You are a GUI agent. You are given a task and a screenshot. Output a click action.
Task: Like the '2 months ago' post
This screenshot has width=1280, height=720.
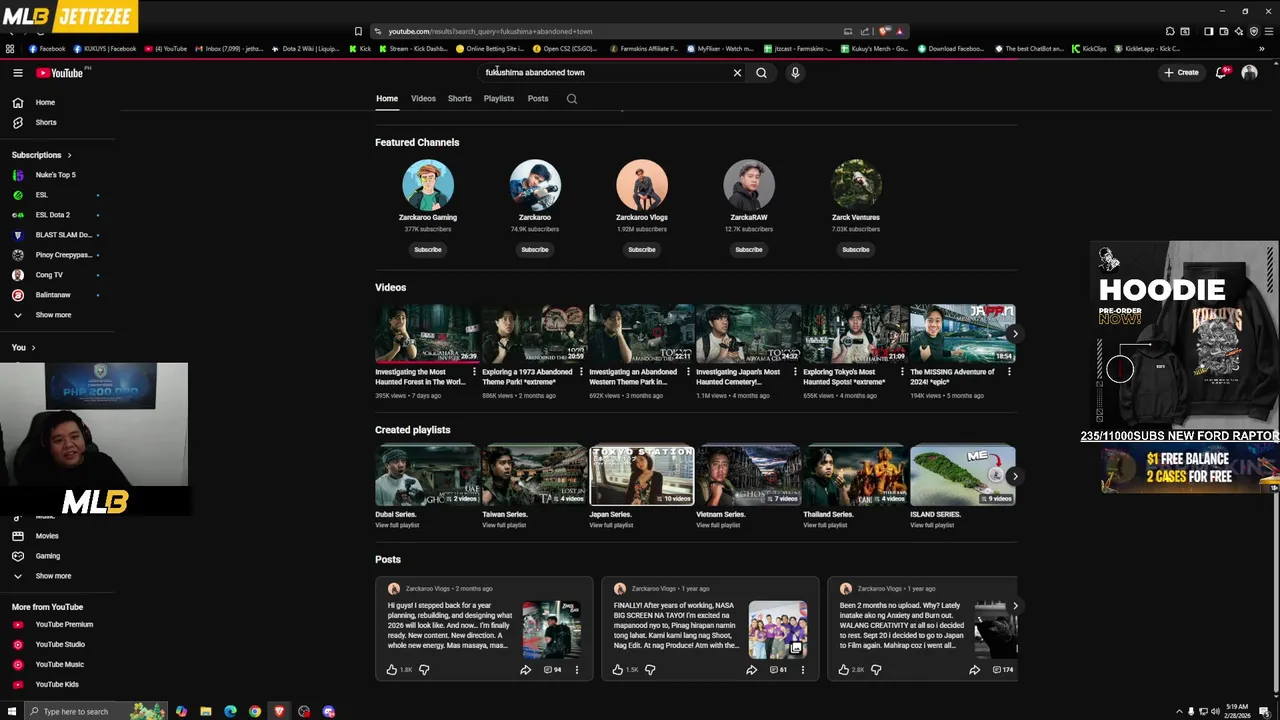coord(392,670)
